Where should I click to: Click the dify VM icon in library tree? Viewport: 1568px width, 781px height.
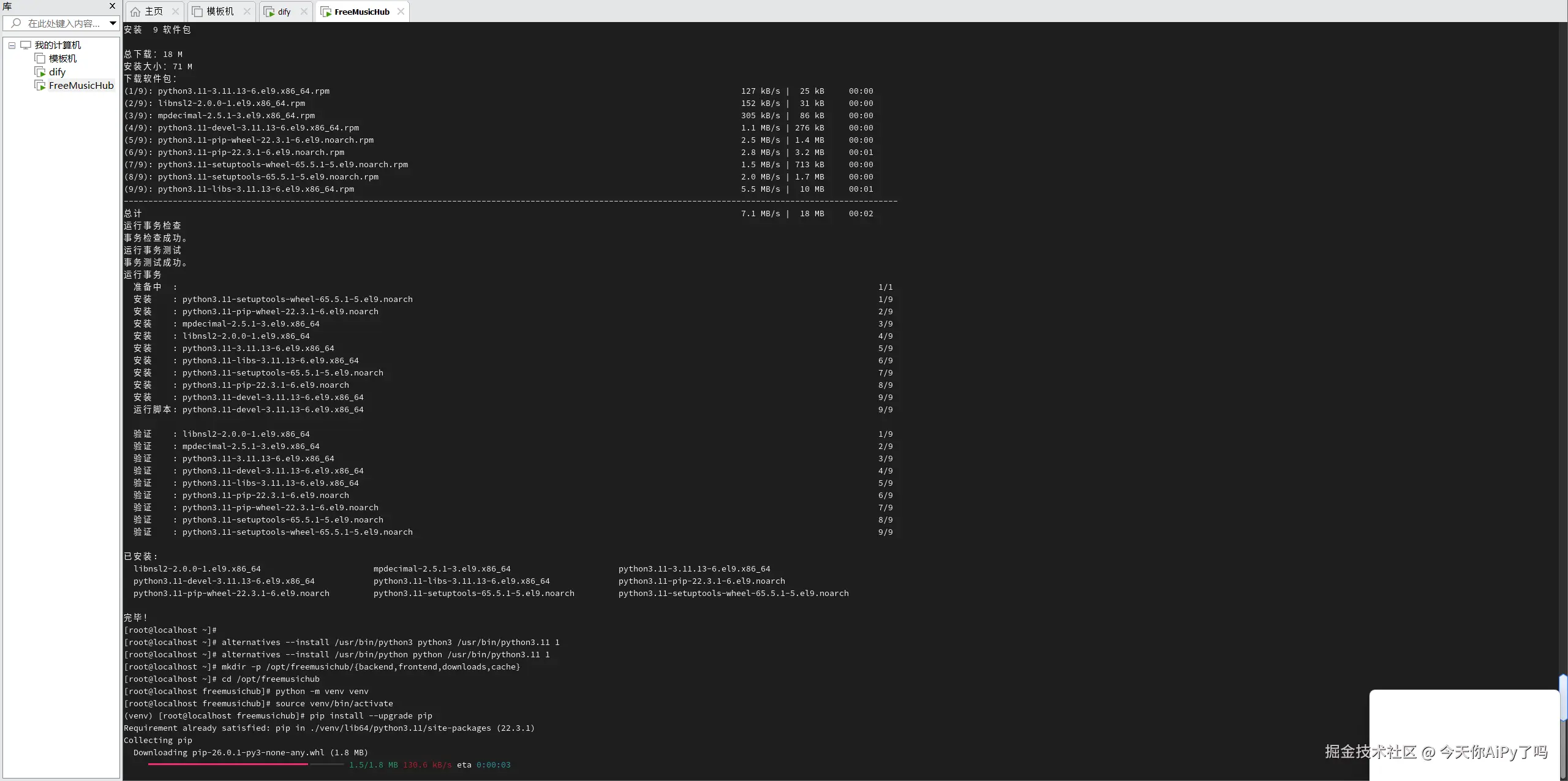(x=40, y=72)
